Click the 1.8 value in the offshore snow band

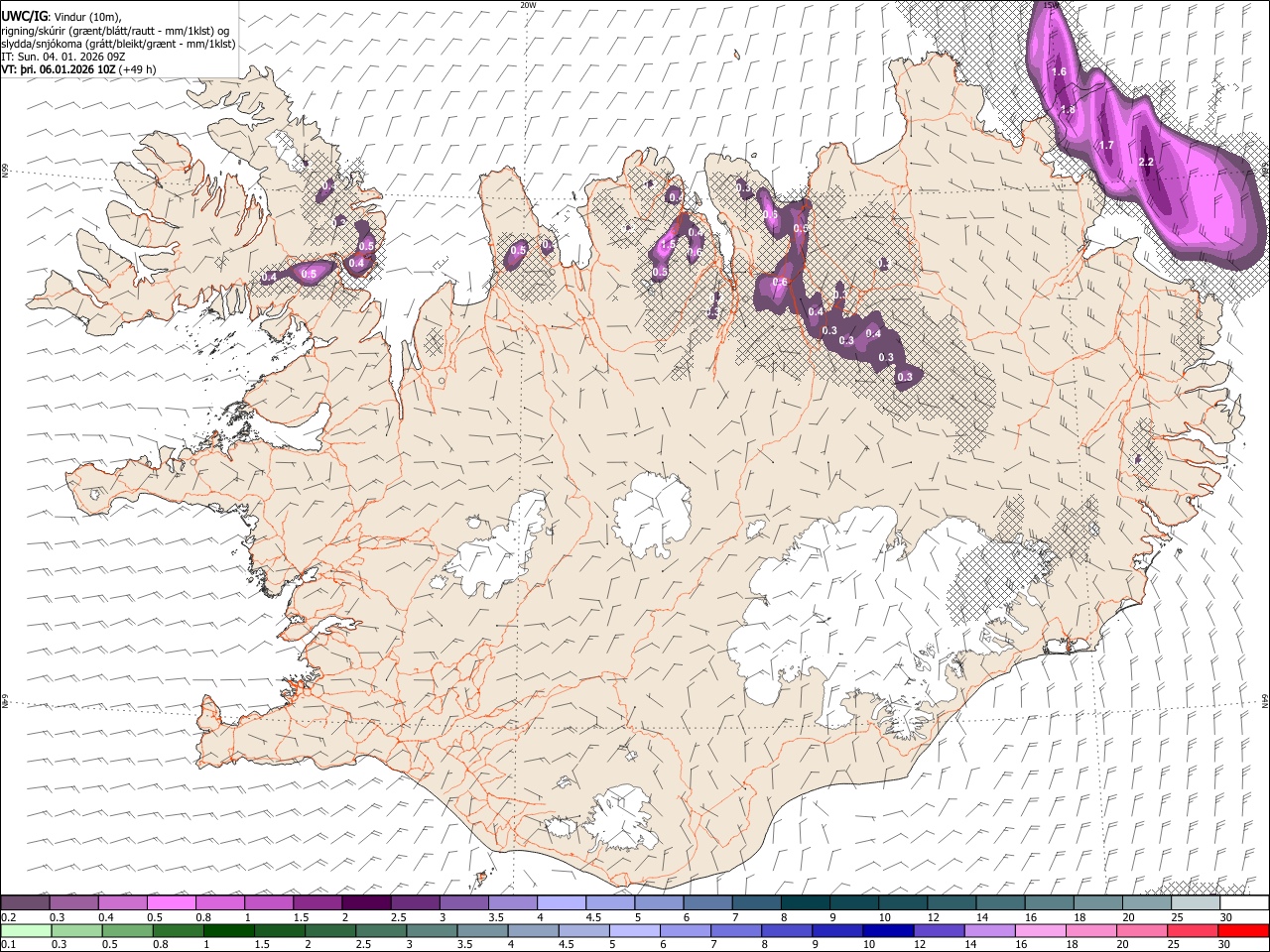1068,109
